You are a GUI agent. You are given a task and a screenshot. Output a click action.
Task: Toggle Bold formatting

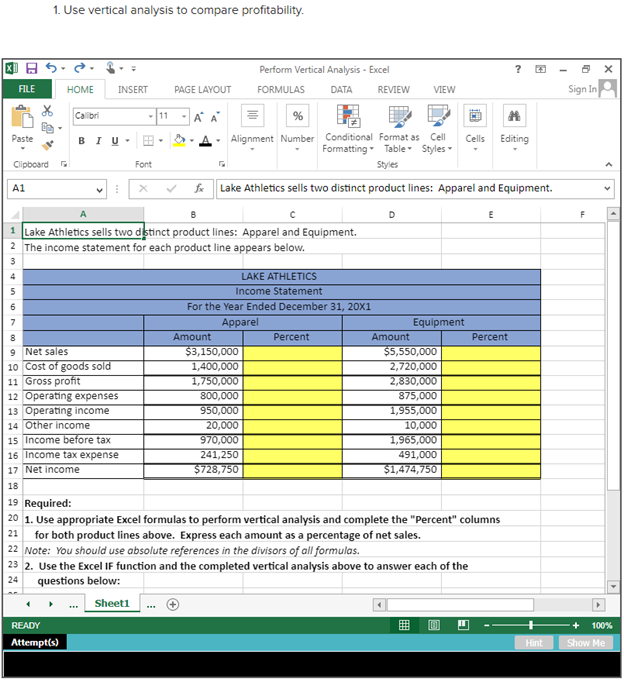(82, 140)
